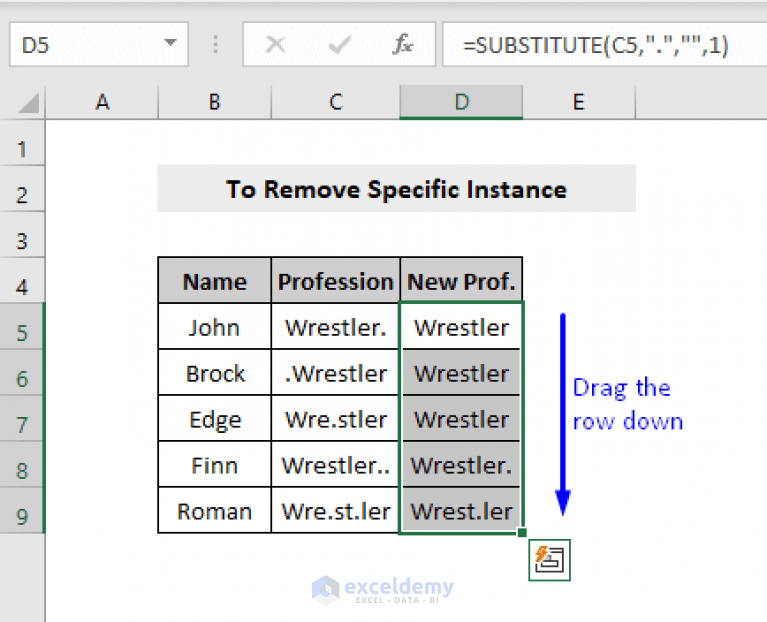The image size is (767, 622).
Task: Select Profession cell 'Wre.stler' in Edge's row
Action: [x=336, y=419]
